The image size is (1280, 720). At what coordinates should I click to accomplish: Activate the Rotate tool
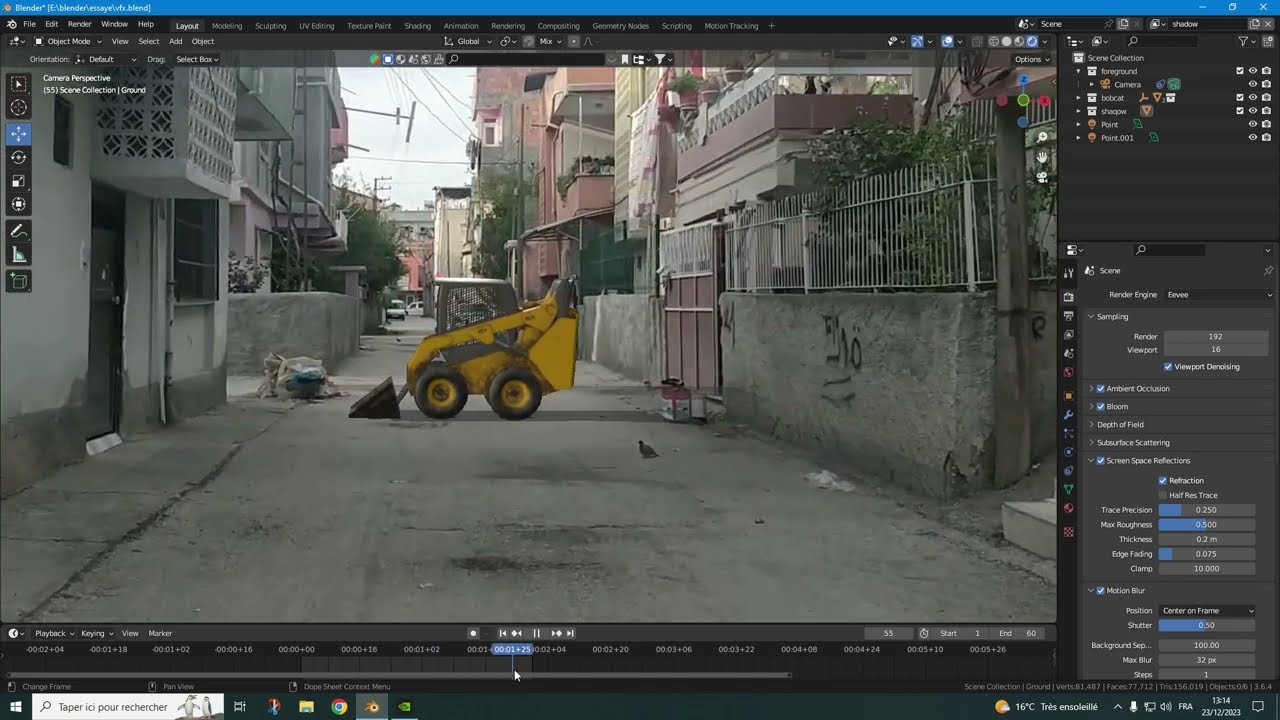point(19,157)
